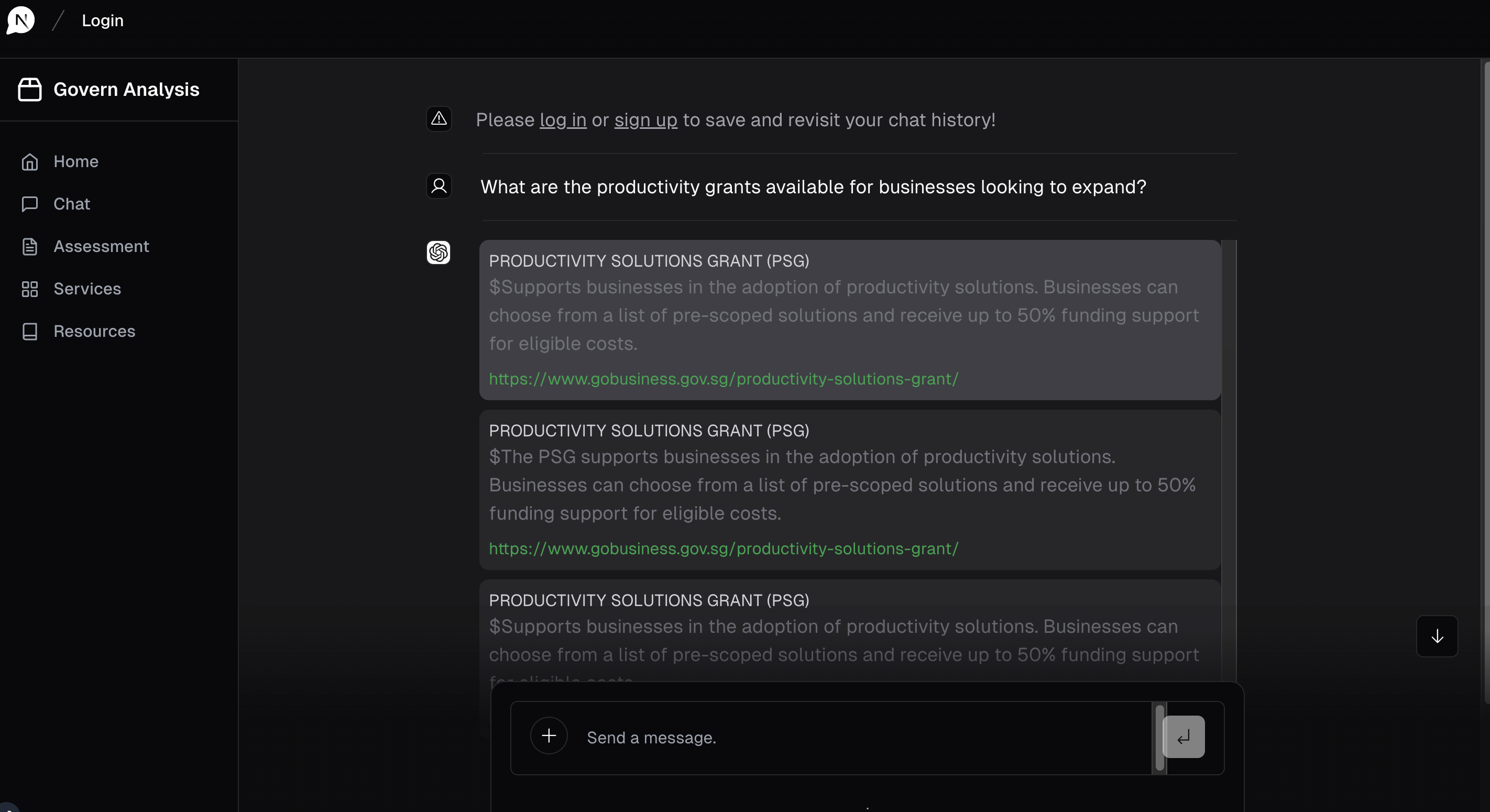Click the OpenAI assistant avatar icon
Viewport: 1490px width, 812px height.
(439, 253)
